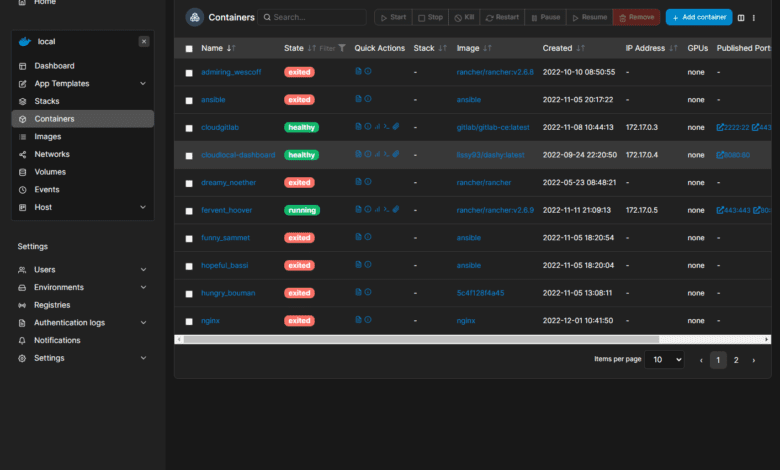View stats for cloudlocal-dashboard container
This screenshot has width=780, height=470.
pos(377,154)
